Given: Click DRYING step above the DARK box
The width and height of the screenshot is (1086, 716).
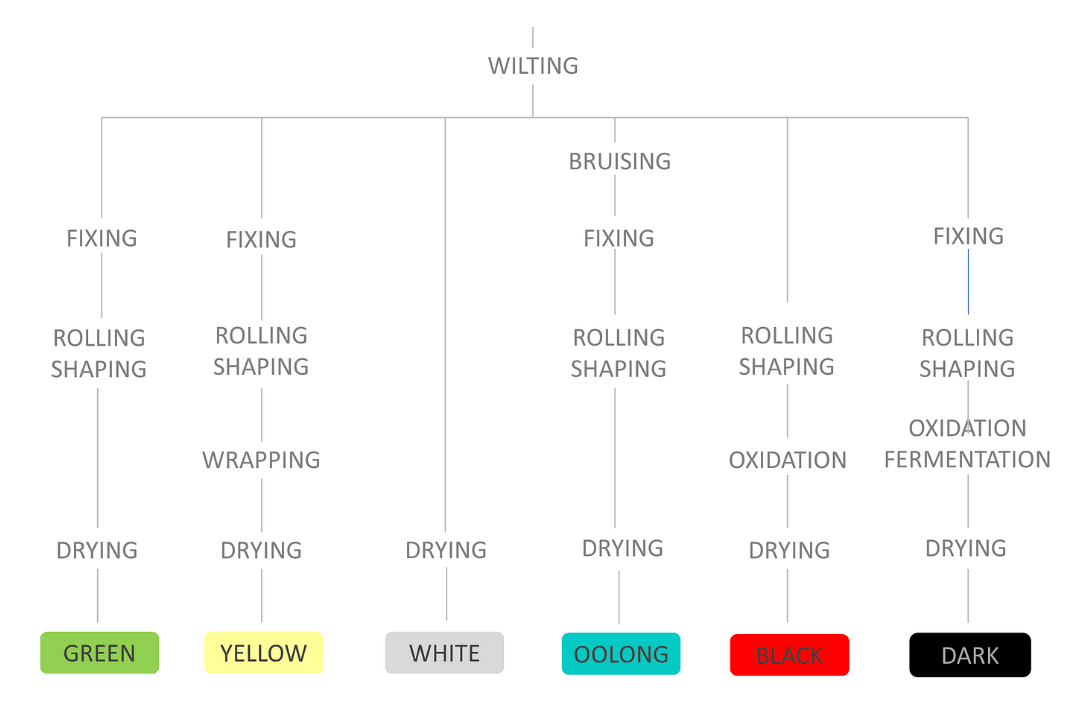Looking at the screenshot, I should (x=966, y=548).
